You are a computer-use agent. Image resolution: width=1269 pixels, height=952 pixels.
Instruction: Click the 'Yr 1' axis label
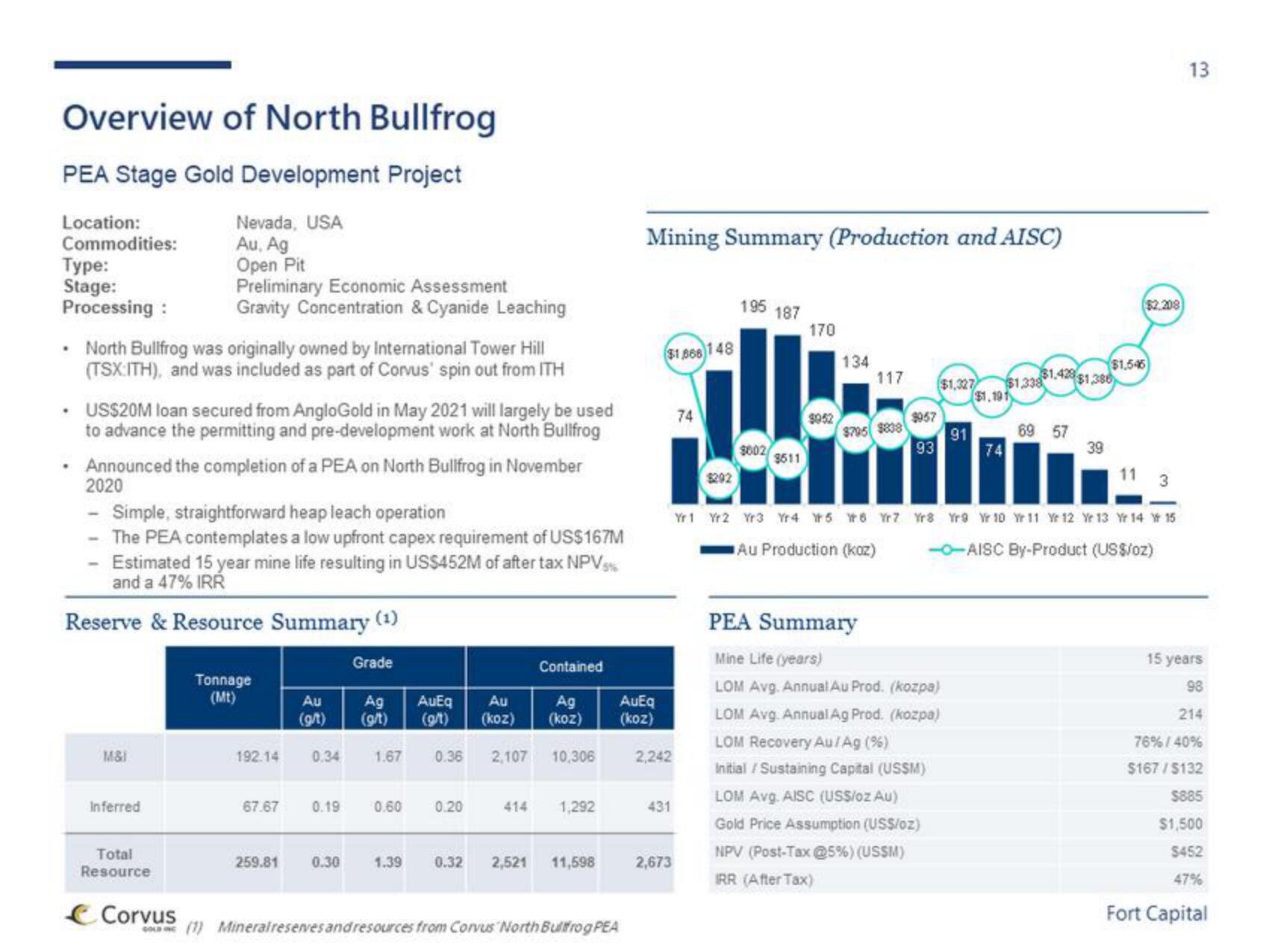(684, 517)
